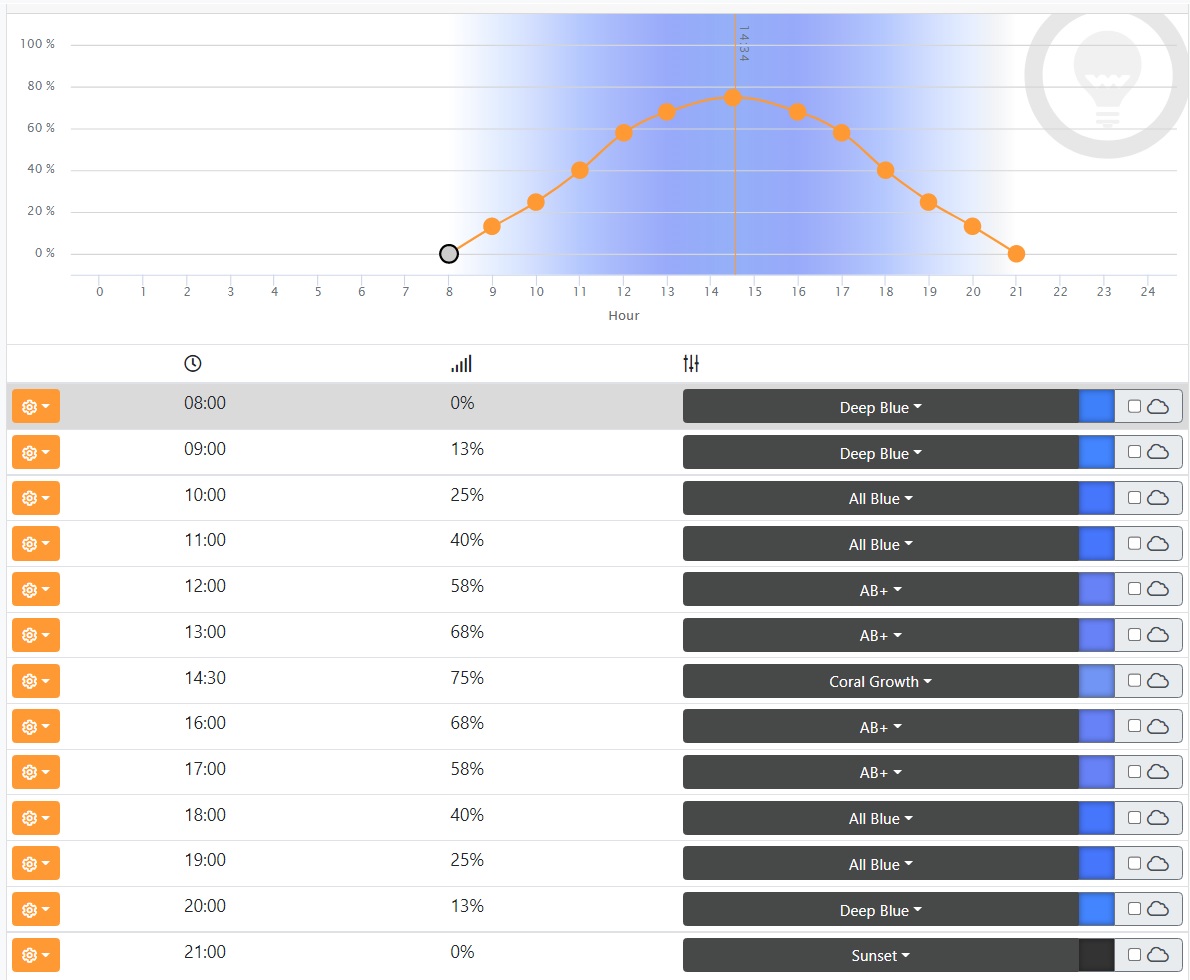The height and width of the screenshot is (980, 1190).
Task: Click the clock time column header icon
Action: tap(193, 364)
